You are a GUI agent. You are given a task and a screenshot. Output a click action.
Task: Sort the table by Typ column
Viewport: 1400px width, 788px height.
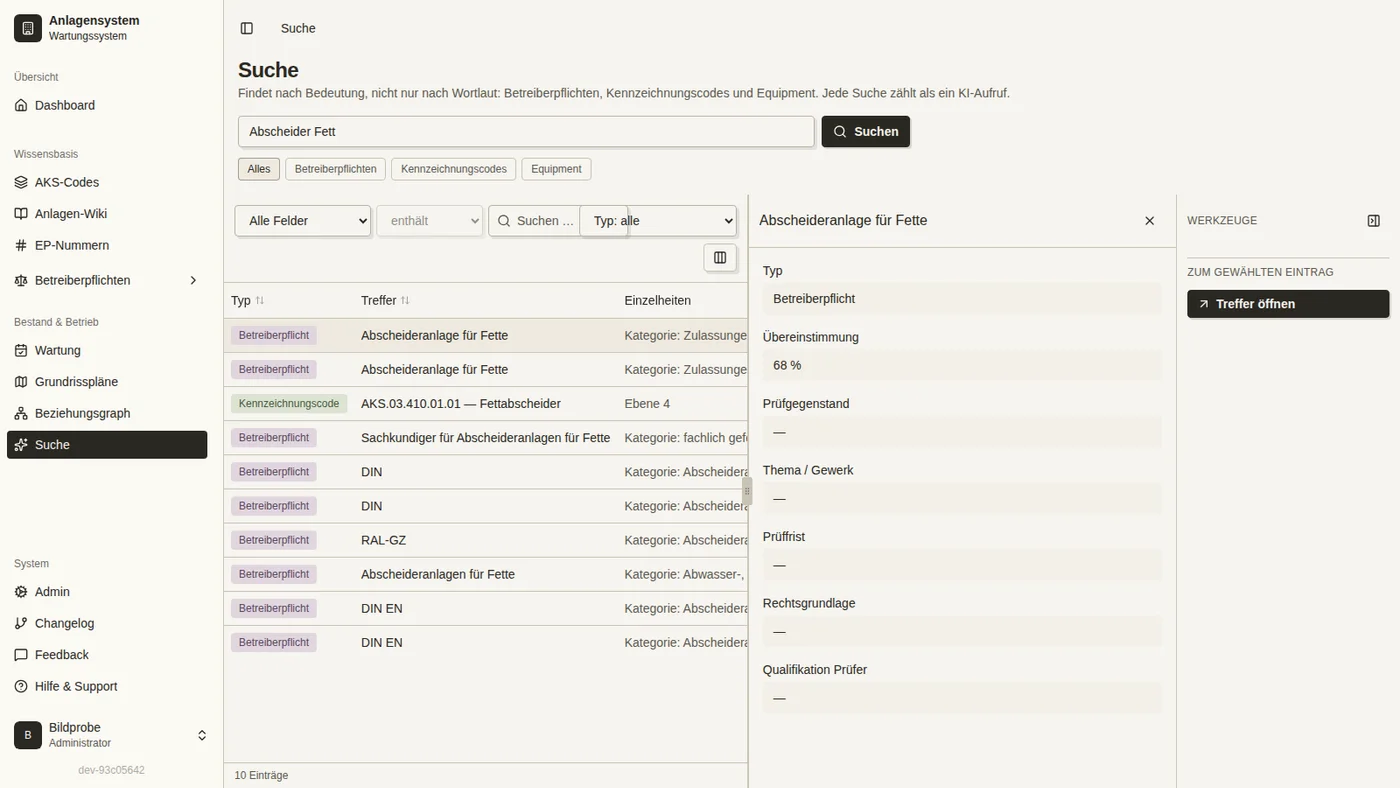[248, 300]
